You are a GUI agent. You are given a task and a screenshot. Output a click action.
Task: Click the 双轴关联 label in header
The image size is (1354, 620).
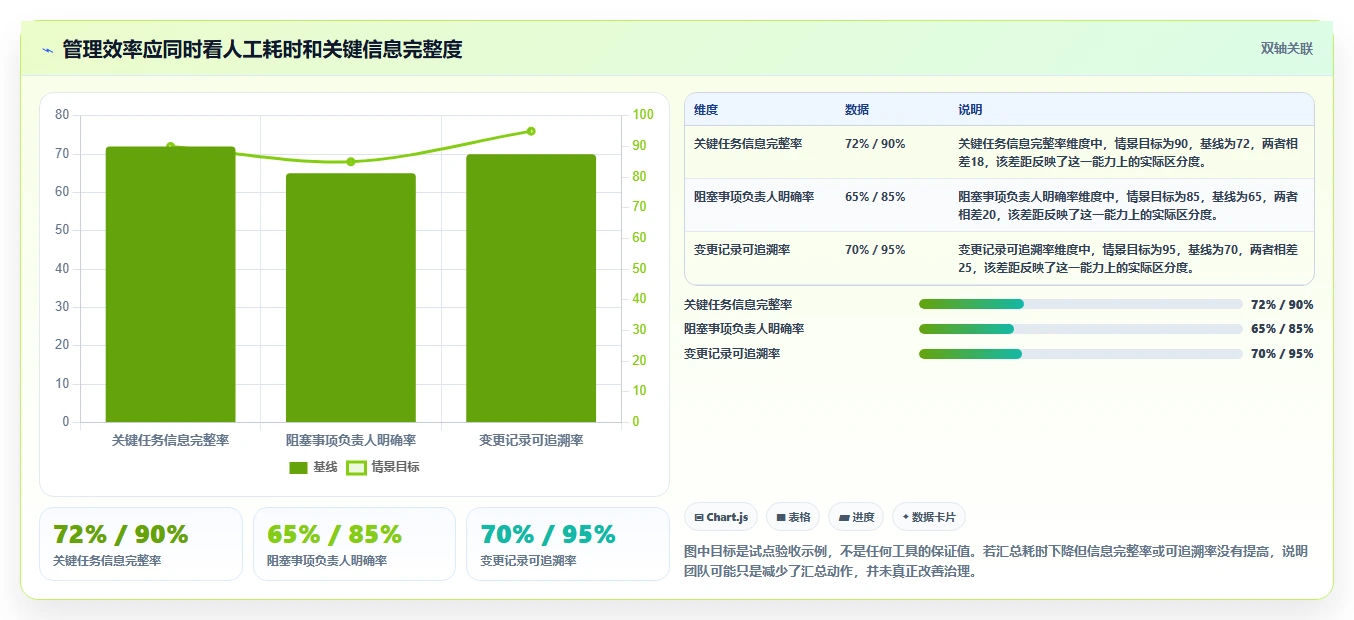(x=1287, y=49)
